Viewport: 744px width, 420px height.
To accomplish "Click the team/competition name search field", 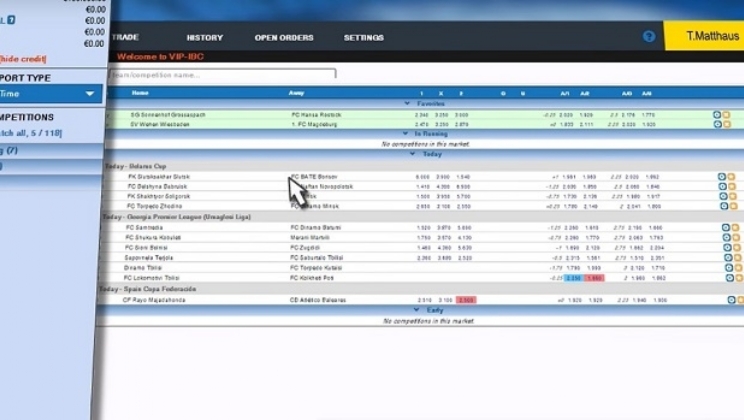I will point(222,73).
